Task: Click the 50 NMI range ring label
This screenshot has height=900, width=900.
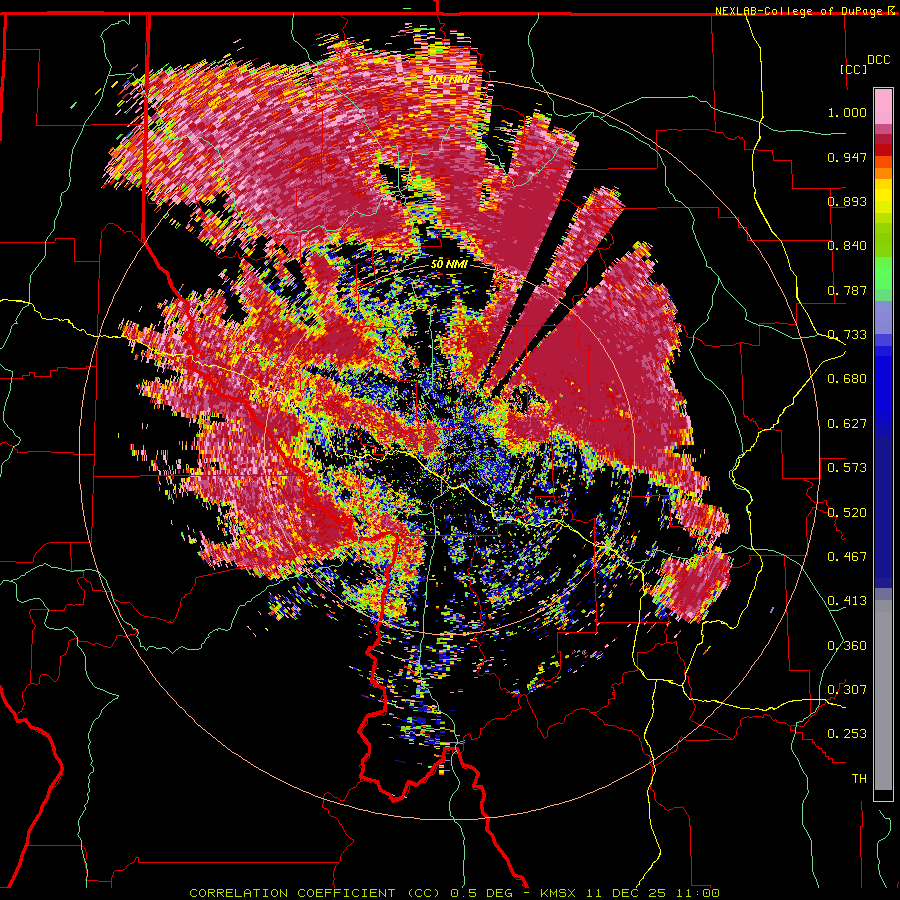Action: [449, 264]
